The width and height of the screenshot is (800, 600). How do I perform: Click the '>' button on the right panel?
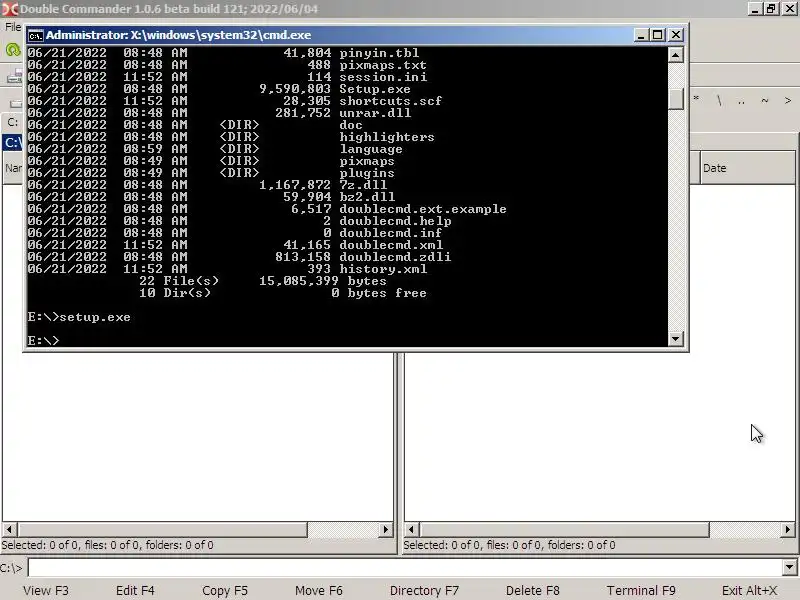coord(788,100)
